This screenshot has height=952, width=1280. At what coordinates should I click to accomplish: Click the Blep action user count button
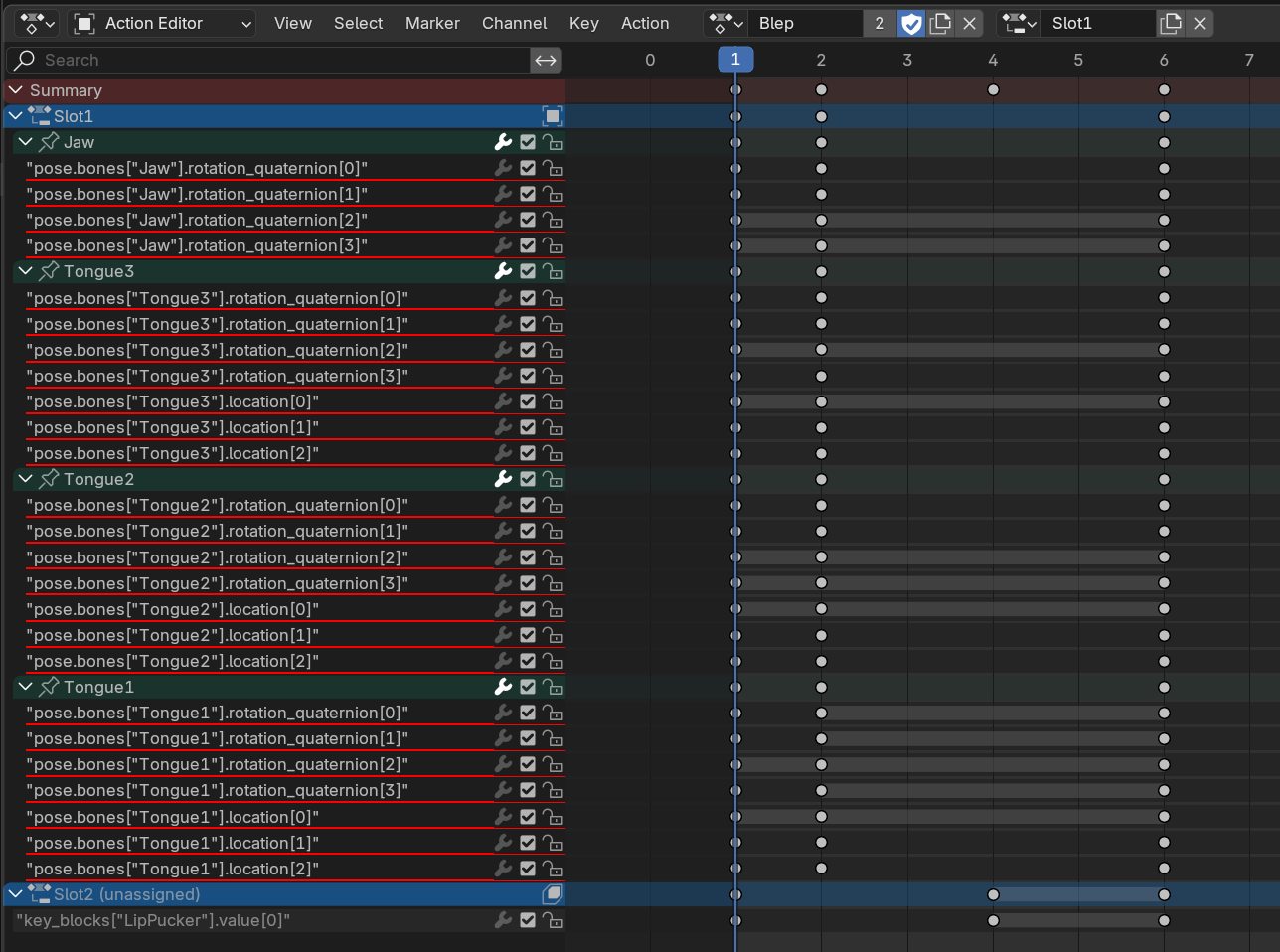880,23
